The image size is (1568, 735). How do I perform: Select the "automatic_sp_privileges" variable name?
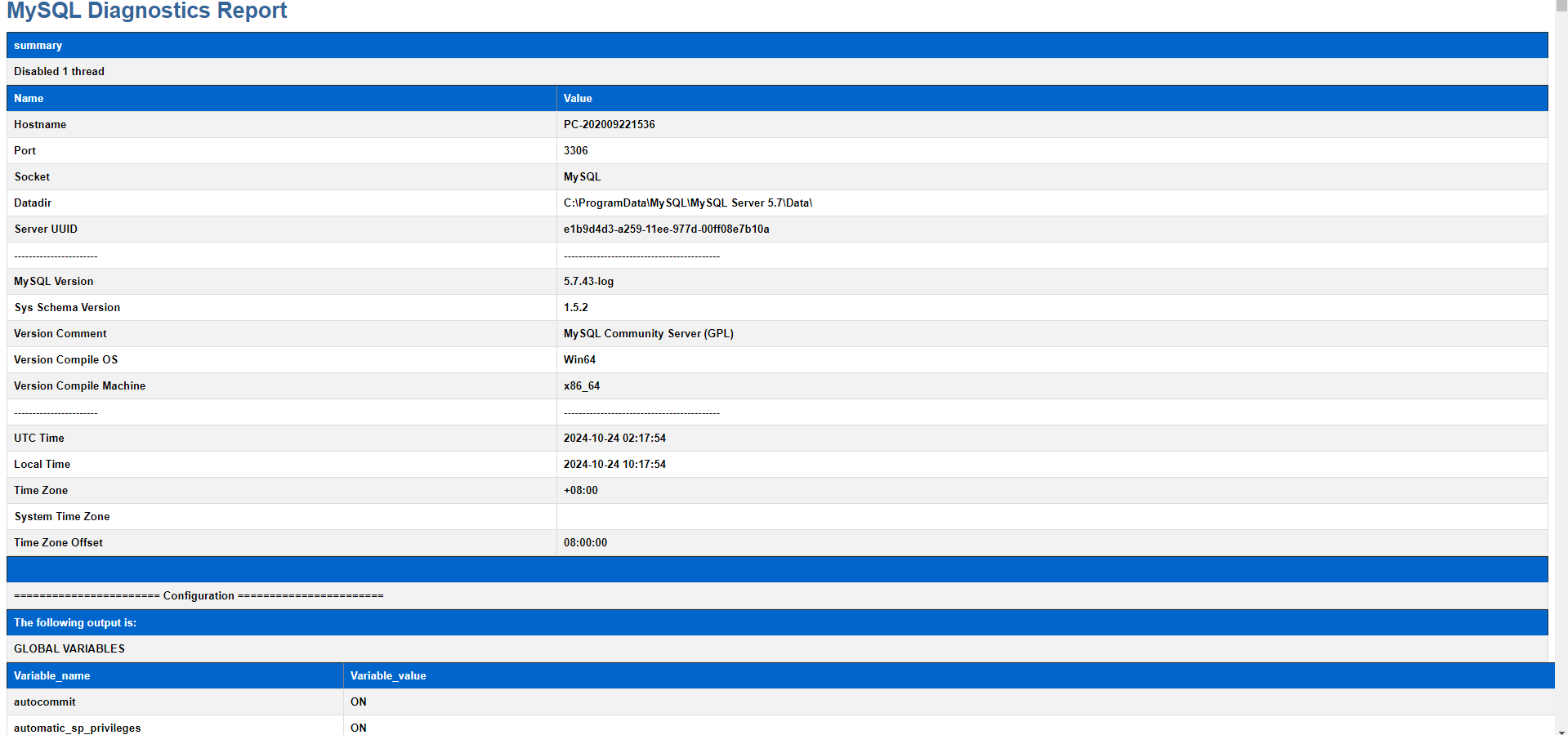77,728
